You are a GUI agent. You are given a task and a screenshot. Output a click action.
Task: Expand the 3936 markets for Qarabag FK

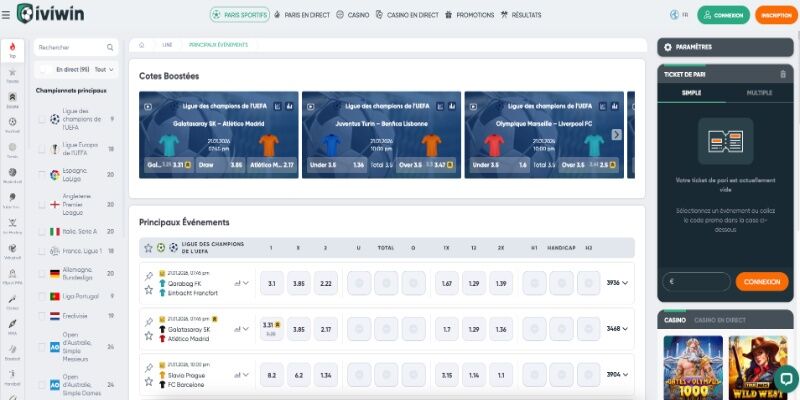pos(617,283)
